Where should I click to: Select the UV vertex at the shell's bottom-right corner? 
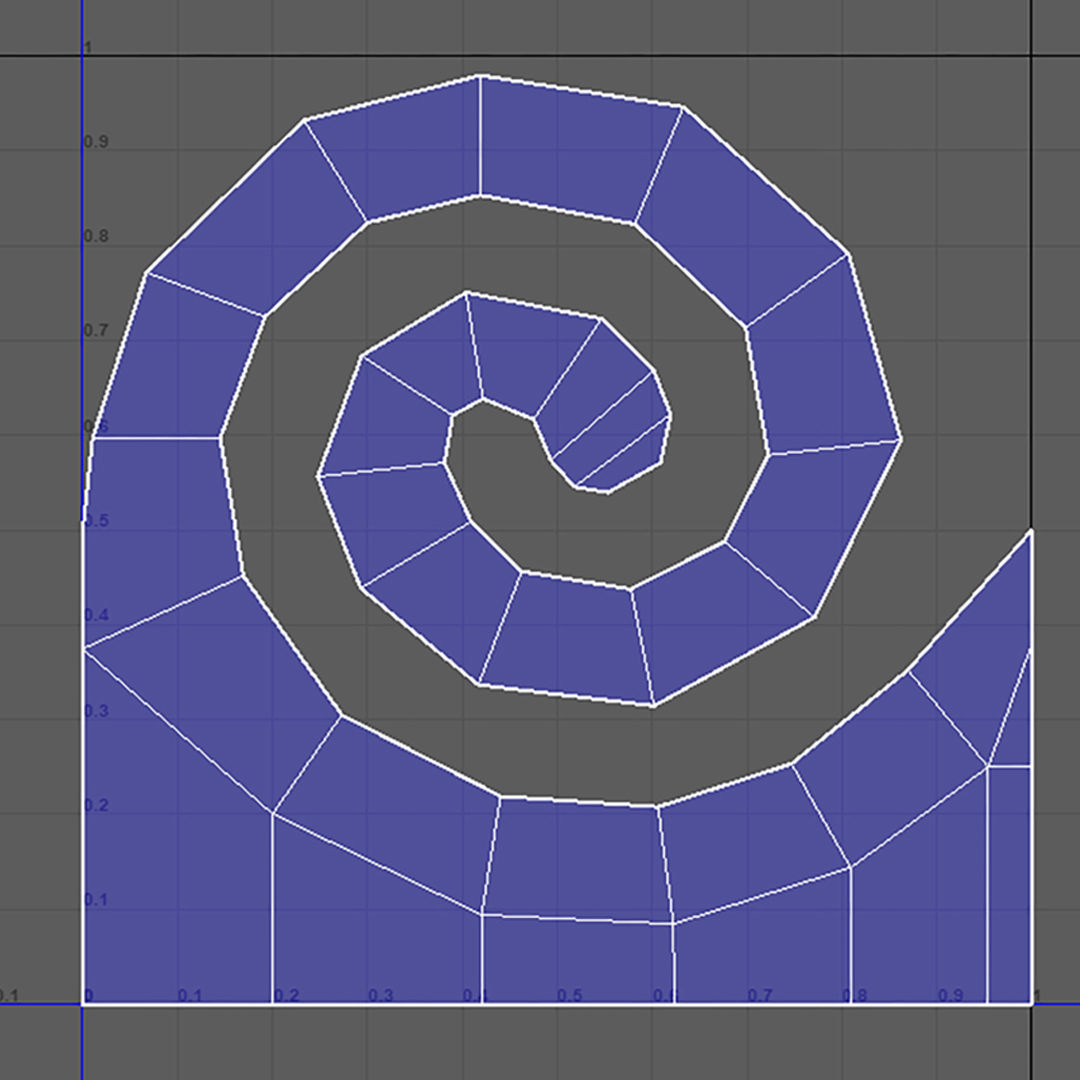pos(1031,1004)
